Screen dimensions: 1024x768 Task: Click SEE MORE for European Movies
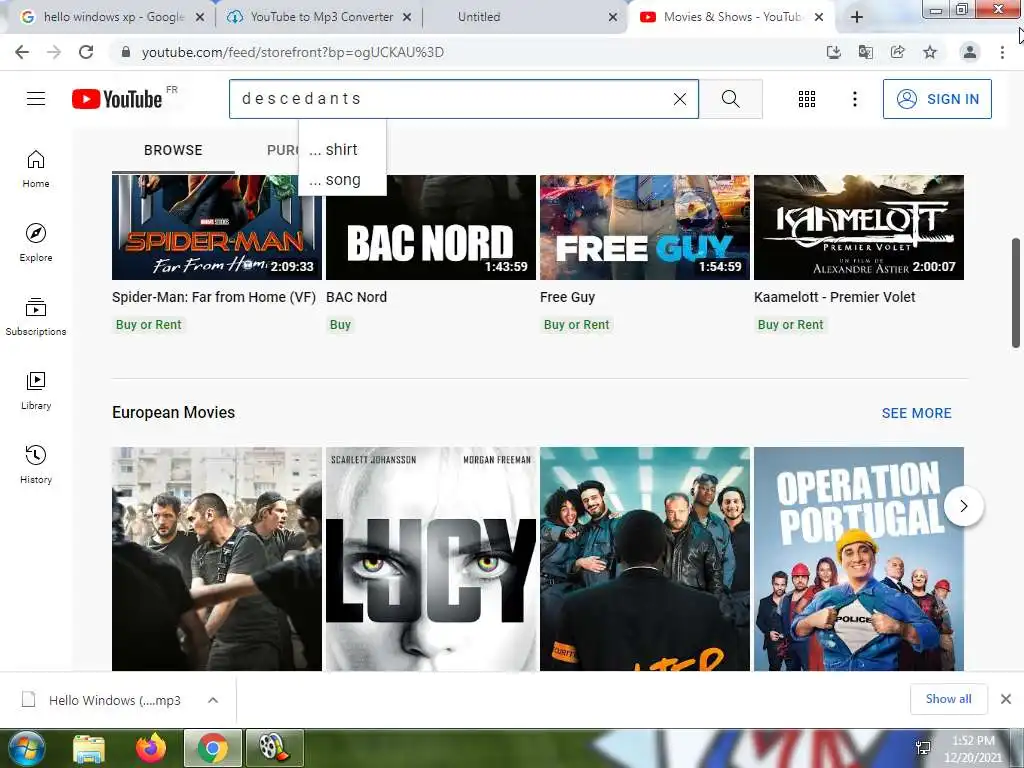click(916, 413)
